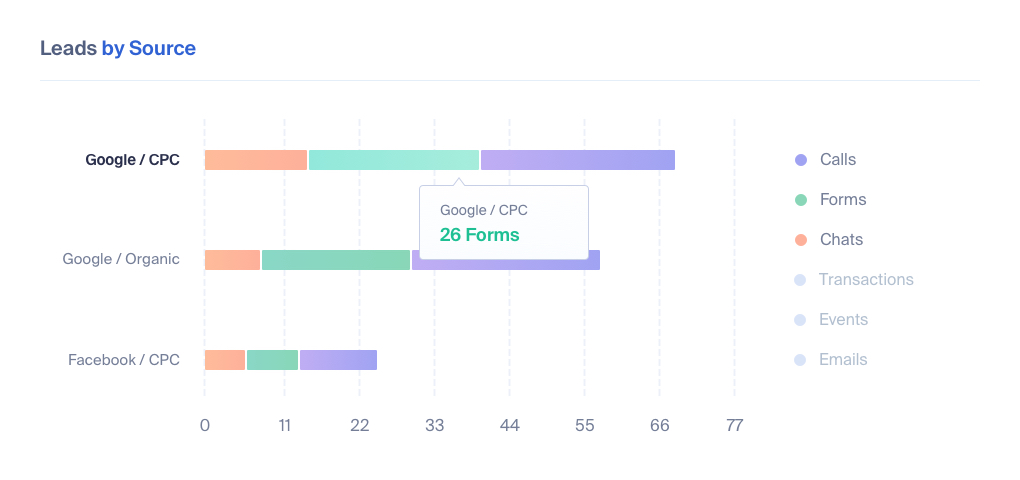Enable the Transactions legend dot
The width and height of the screenshot is (1020, 480).
click(x=801, y=280)
